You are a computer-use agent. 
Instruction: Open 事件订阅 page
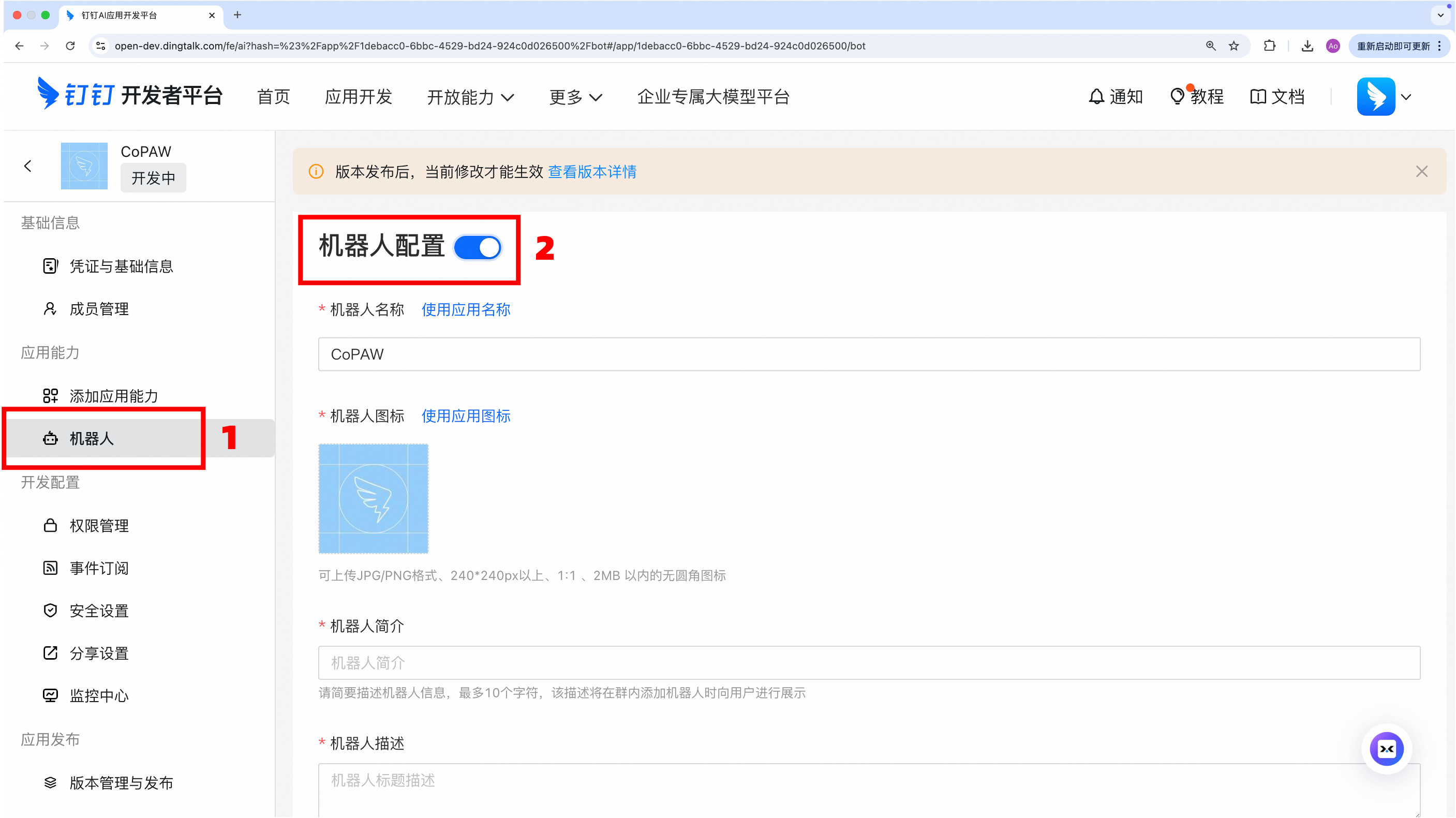(86, 568)
